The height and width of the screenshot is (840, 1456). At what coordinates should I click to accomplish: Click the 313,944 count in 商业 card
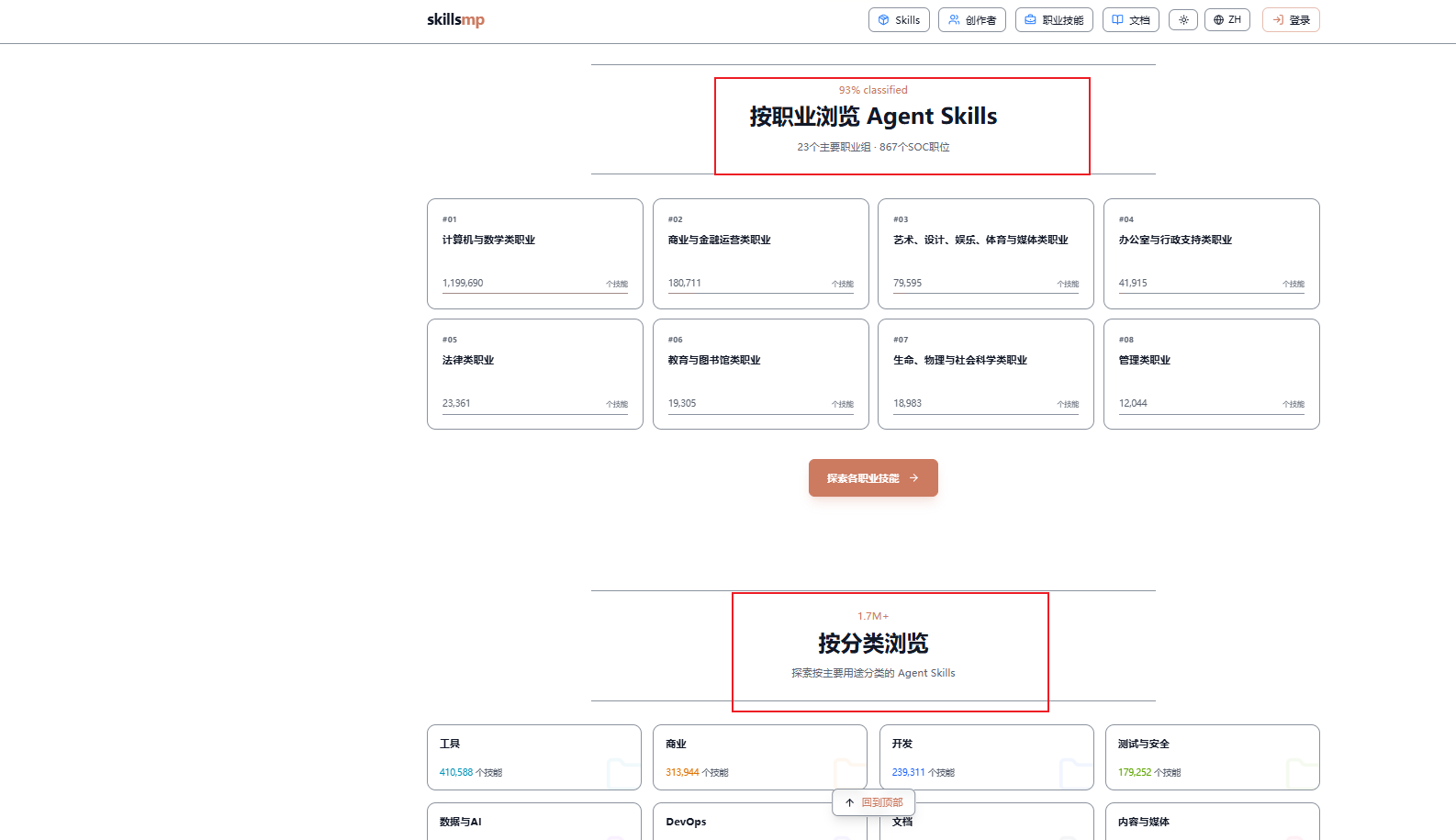(x=682, y=772)
